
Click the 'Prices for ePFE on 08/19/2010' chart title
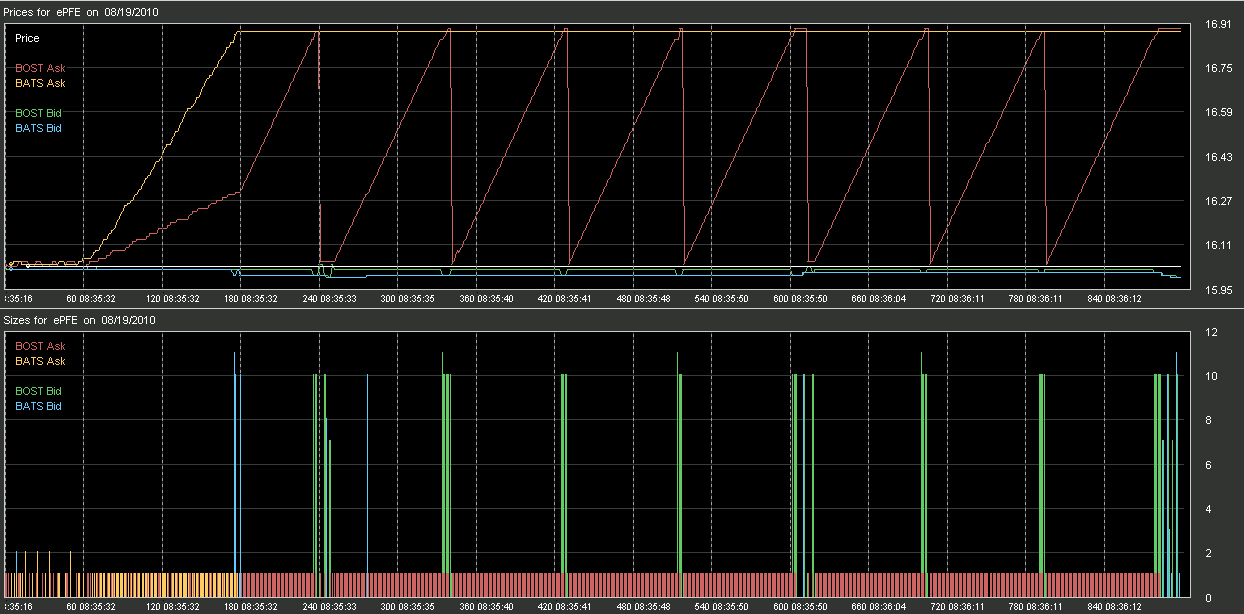81,12
